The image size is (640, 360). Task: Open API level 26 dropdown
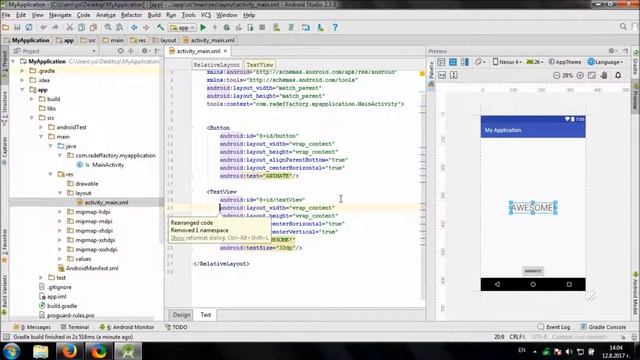[x=535, y=62]
